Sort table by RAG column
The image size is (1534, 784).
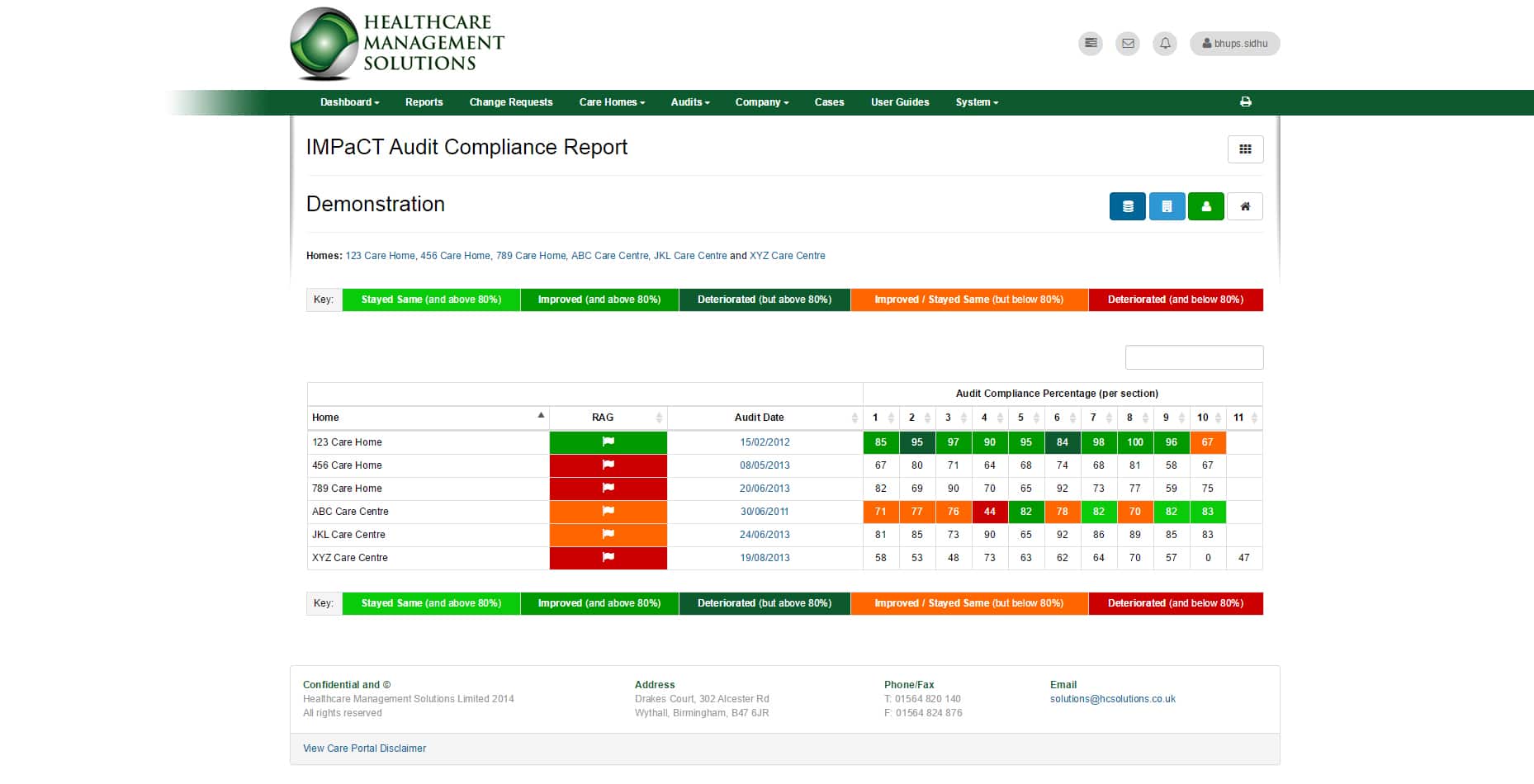pos(603,418)
